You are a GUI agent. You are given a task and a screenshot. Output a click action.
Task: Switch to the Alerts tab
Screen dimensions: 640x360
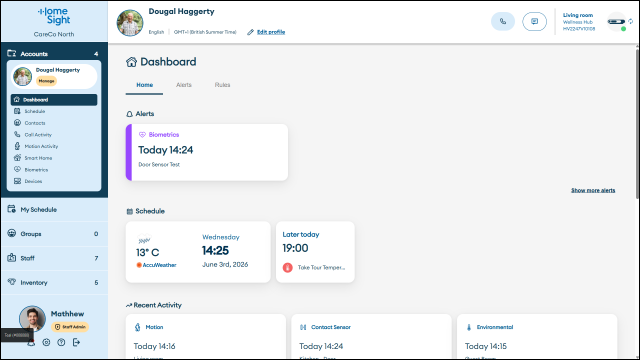pyautogui.click(x=184, y=85)
